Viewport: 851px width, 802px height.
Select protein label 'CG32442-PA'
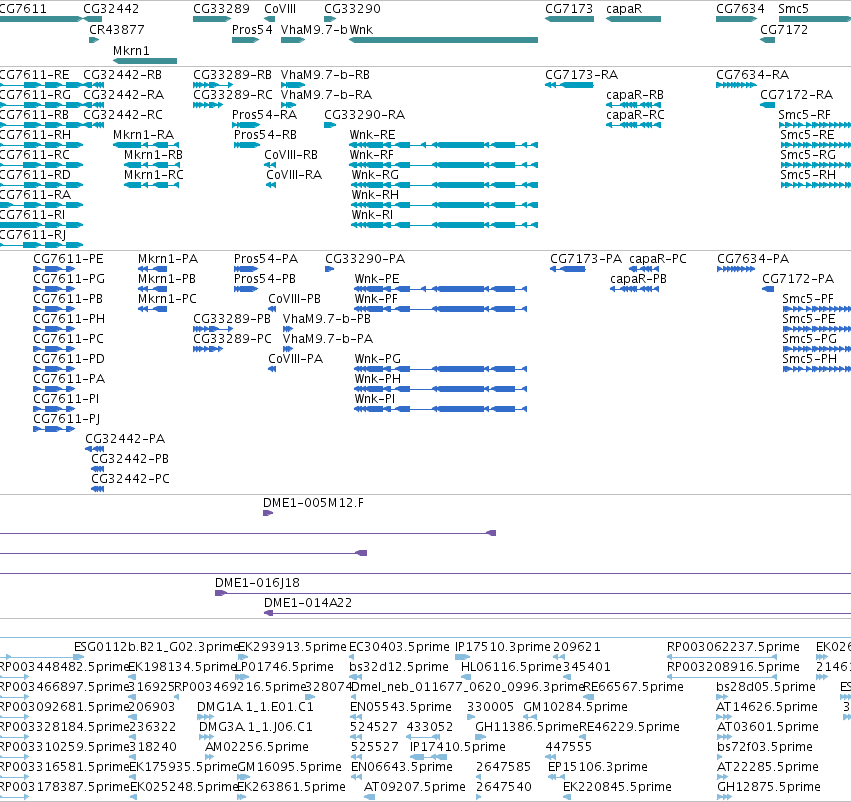pyautogui.click(x=125, y=438)
